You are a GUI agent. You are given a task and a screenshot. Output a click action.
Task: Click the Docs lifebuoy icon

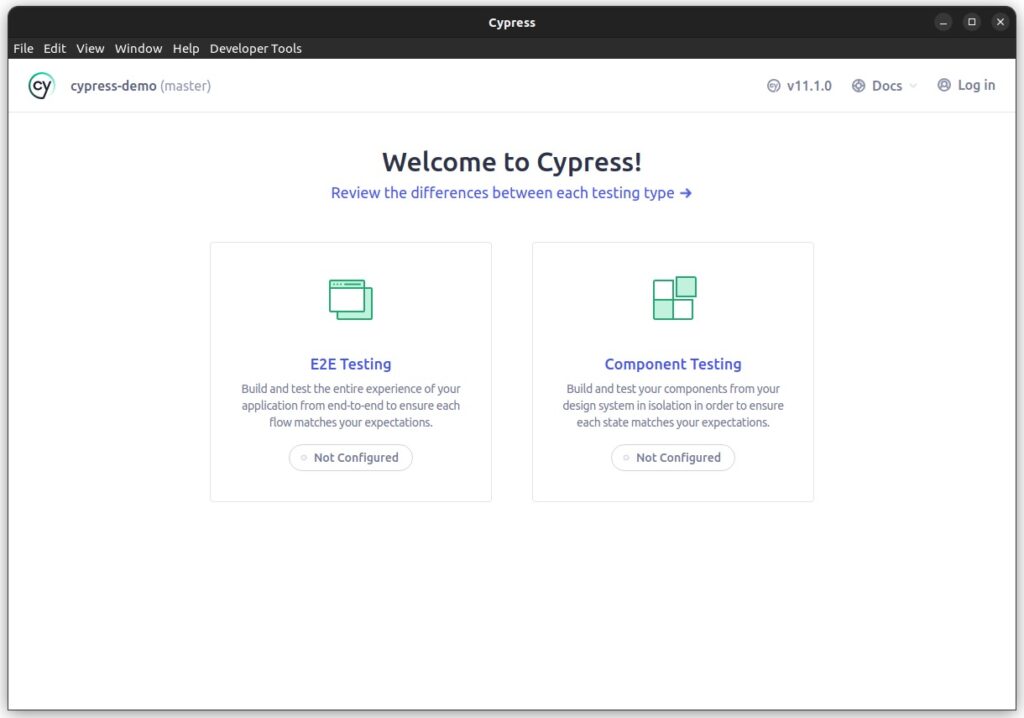(858, 86)
